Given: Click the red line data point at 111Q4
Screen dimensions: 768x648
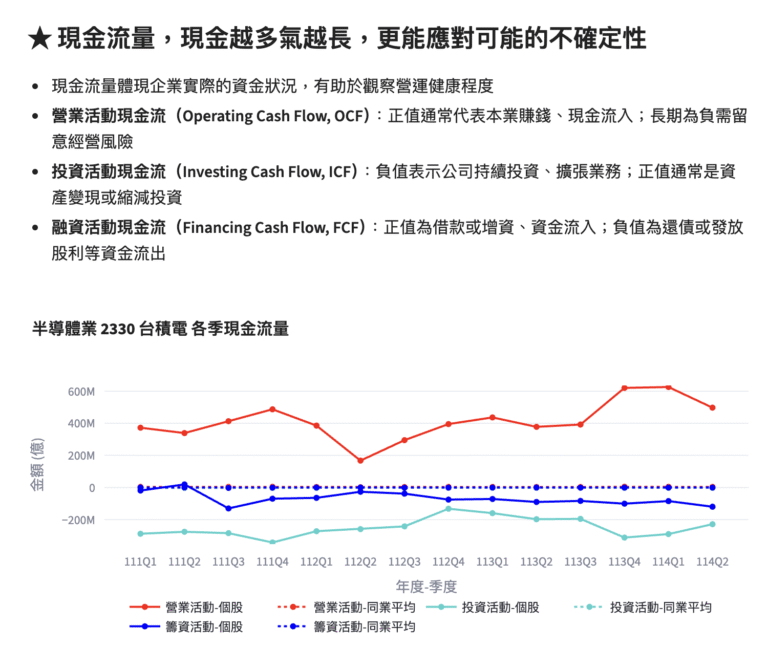Looking at the screenshot, I should pyautogui.click(x=272, y=409).
